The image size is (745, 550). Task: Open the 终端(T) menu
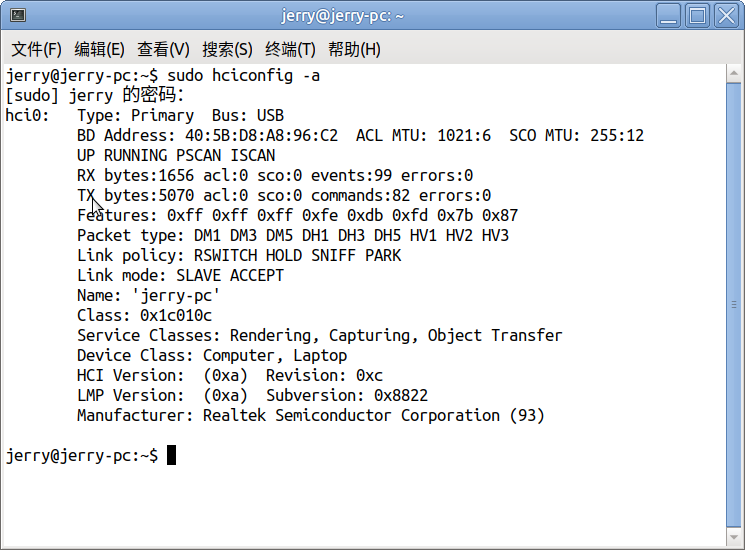pyautogui.click(x=290, y=49)
